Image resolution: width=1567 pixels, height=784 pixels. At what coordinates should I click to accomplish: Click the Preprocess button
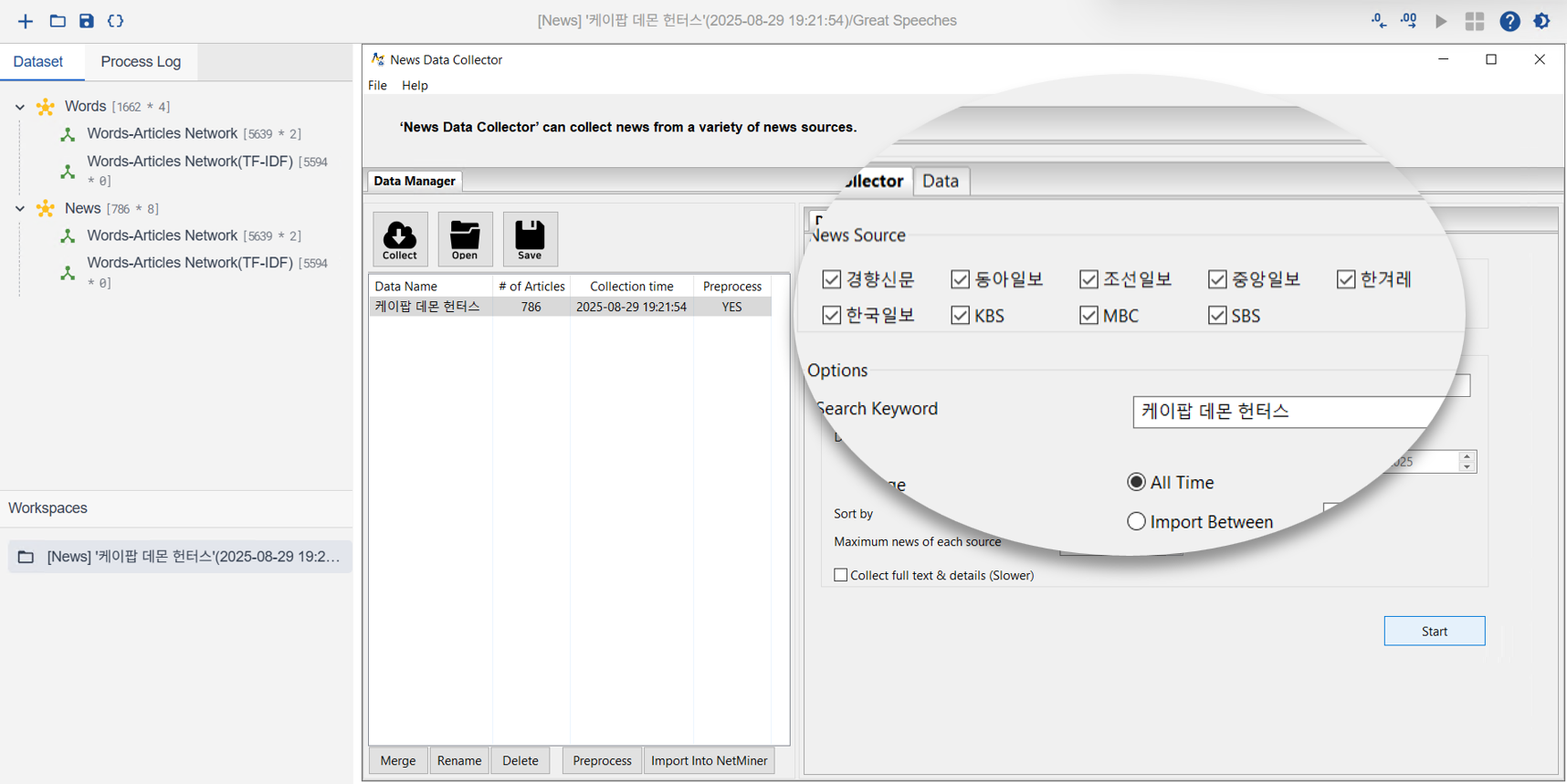[x=602, y=760]
